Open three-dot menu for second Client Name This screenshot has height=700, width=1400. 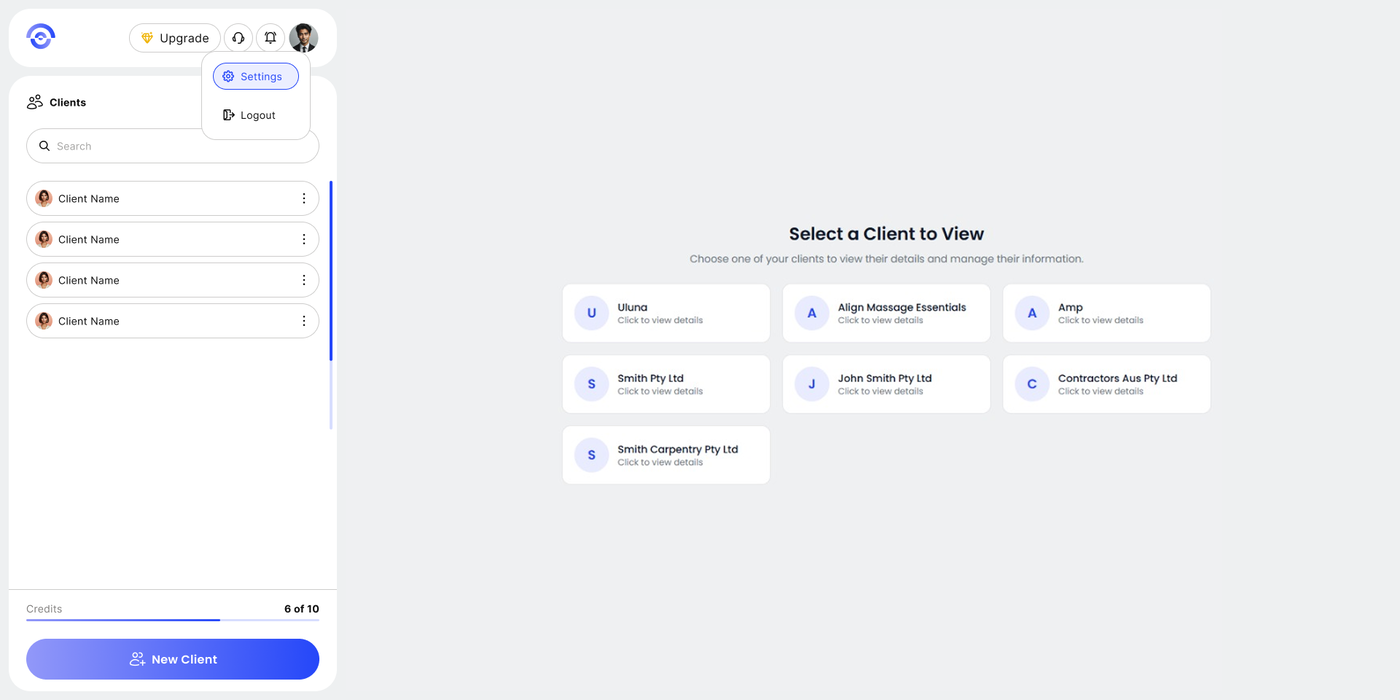(304, 239)
